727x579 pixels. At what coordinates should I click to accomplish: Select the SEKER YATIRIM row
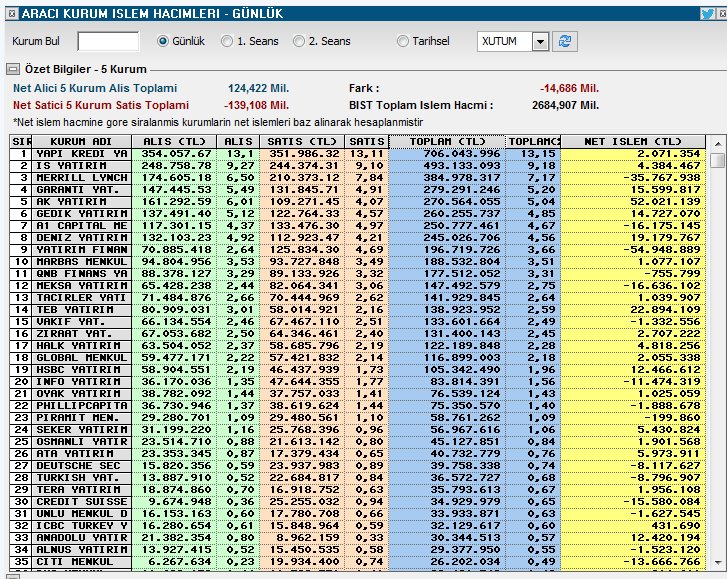coord(357,430)
